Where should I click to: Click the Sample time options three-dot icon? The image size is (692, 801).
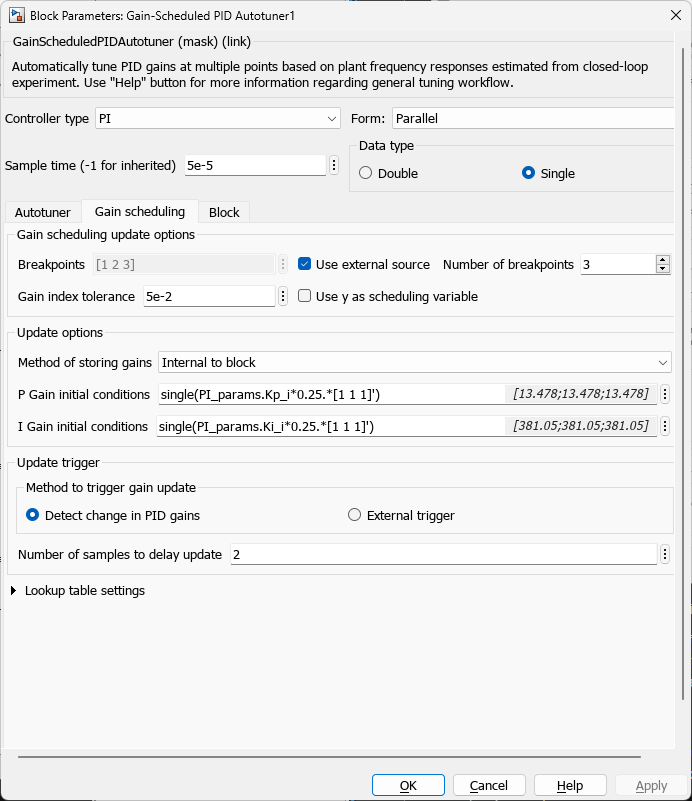point(333,165)
